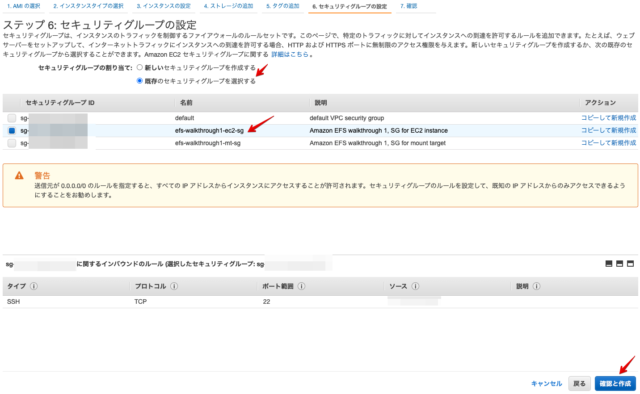
Task: Click the セキュリティグループ ID column header
Action: pyautogui.click(x=60, y=102)
